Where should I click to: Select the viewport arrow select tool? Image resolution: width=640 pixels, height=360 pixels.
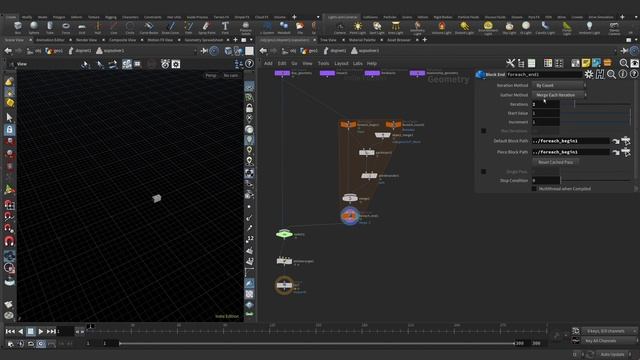9,118
